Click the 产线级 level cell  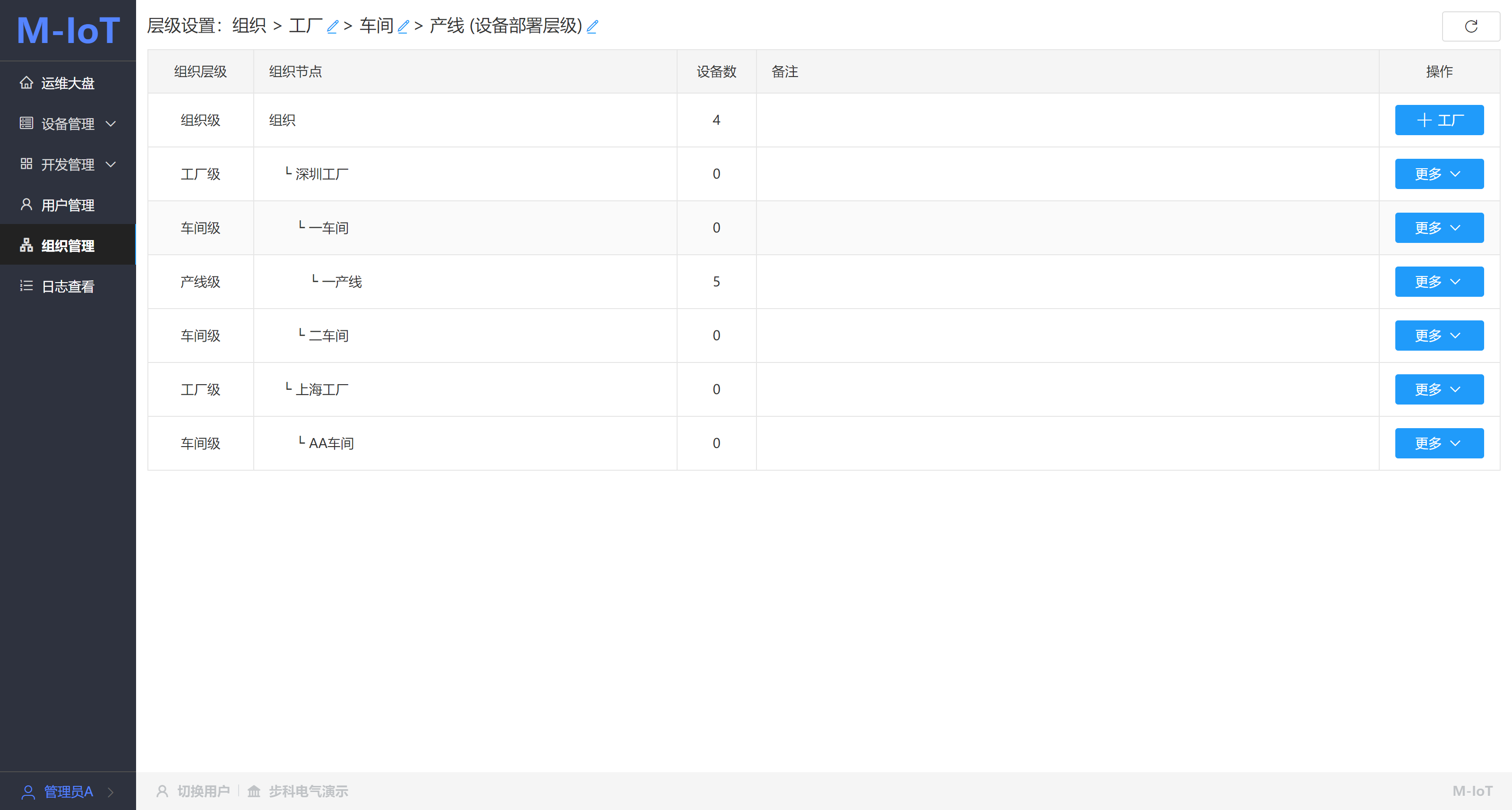(200, 282)
